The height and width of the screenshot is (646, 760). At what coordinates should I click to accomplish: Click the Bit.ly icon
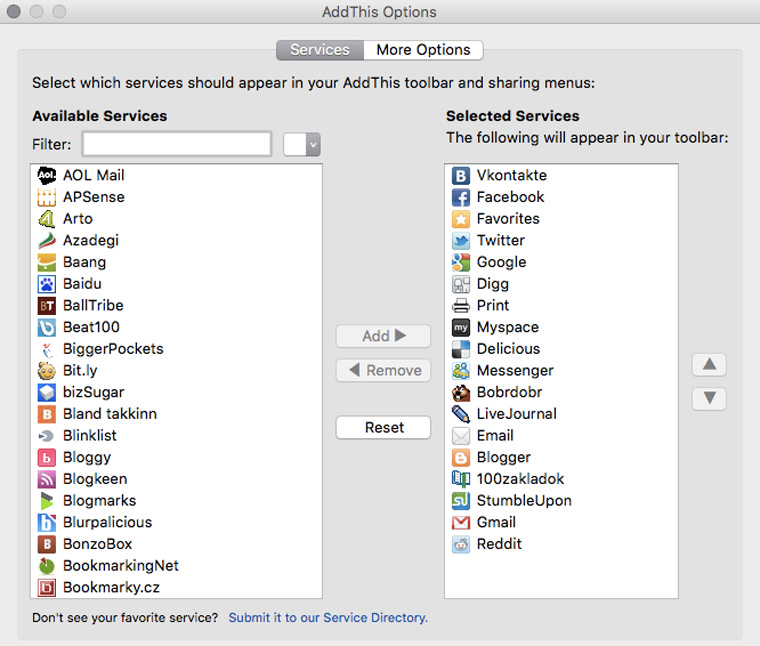point(47,371)
